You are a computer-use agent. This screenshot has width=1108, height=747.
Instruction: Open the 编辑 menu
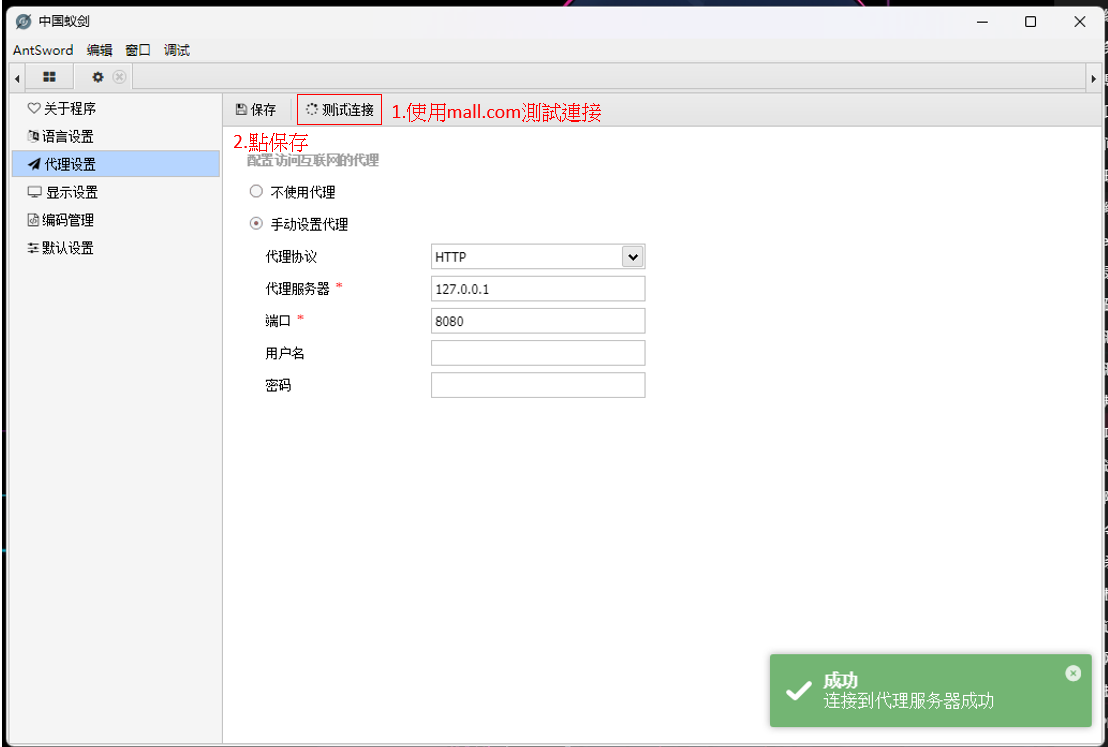(99, 50)
